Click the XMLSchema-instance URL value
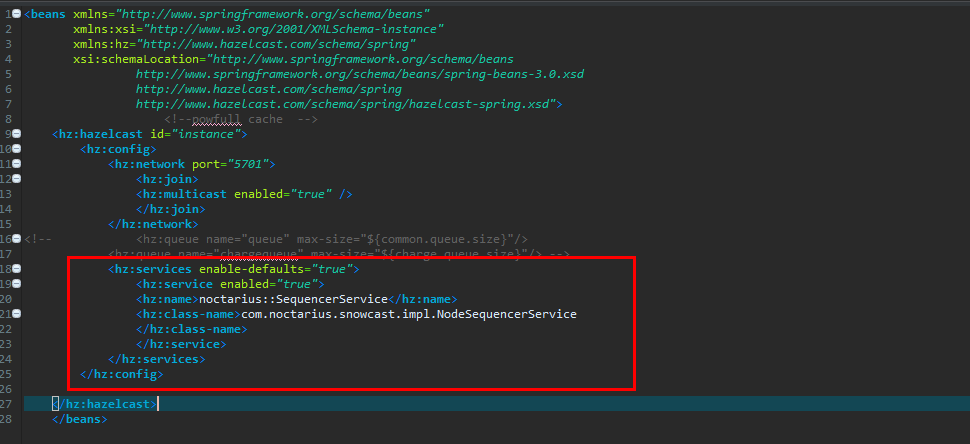This screenshot has width=970, height=444. 294,29
